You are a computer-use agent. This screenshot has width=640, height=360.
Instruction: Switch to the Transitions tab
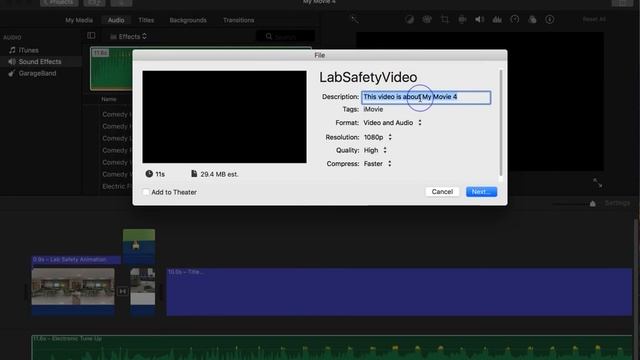click(x=239, y=20)
